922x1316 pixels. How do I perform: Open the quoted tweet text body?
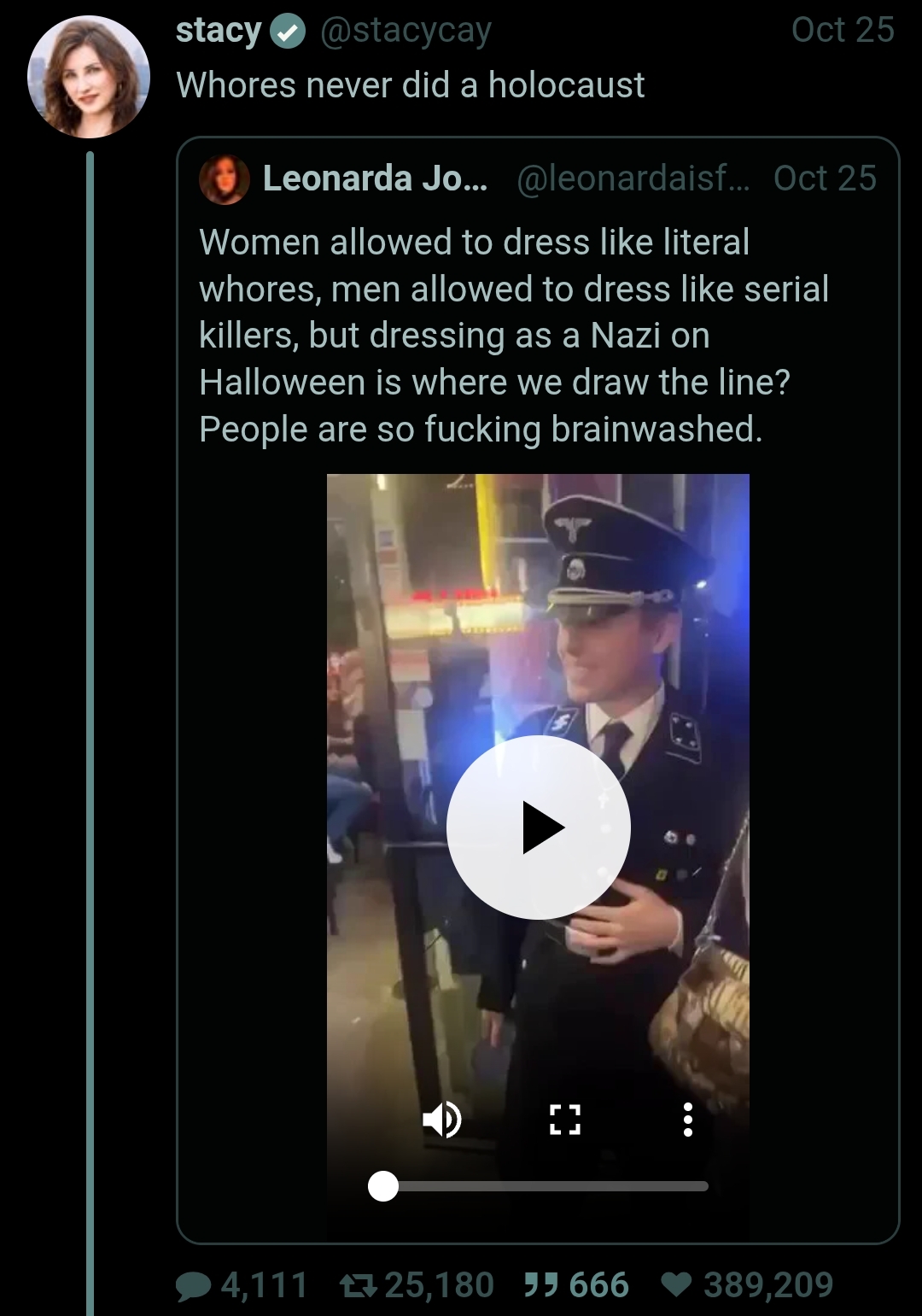[x=513, y=336]
